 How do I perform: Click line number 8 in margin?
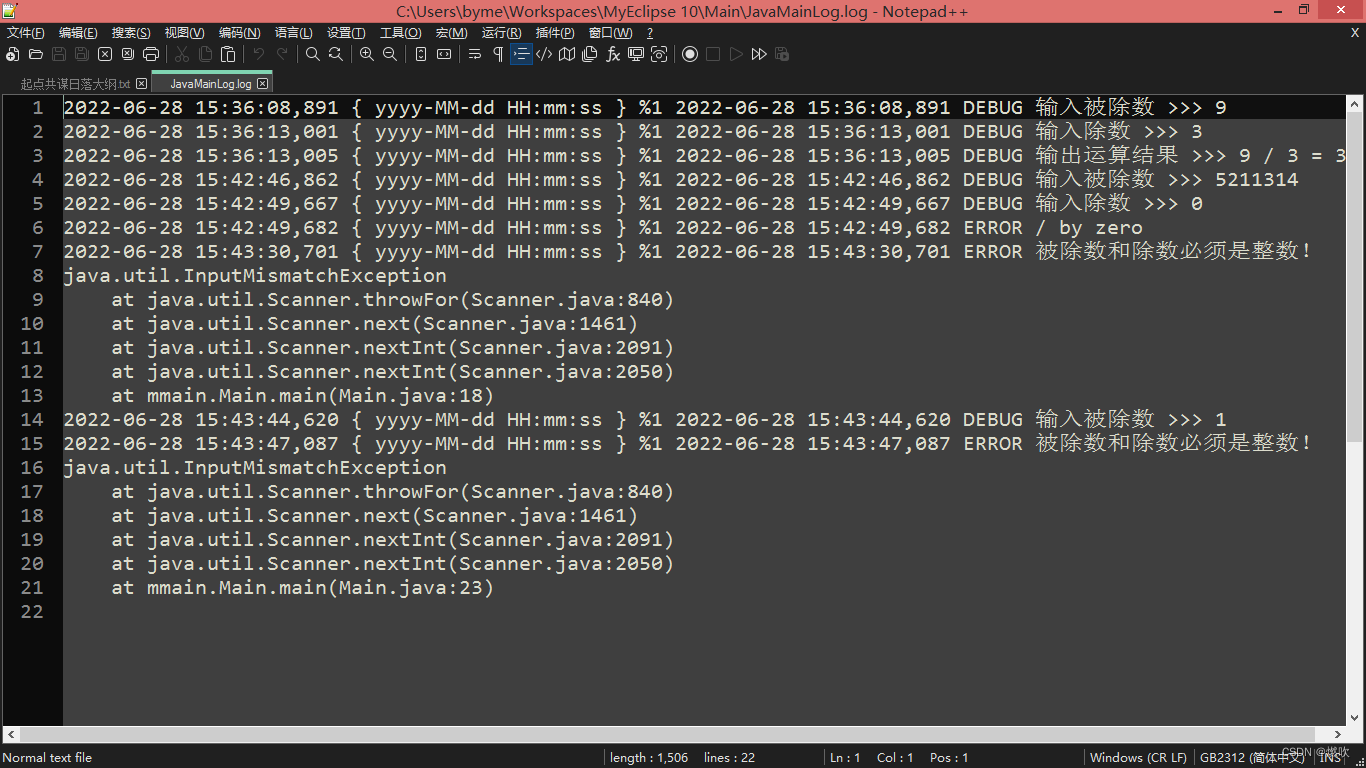click(38, 276)
